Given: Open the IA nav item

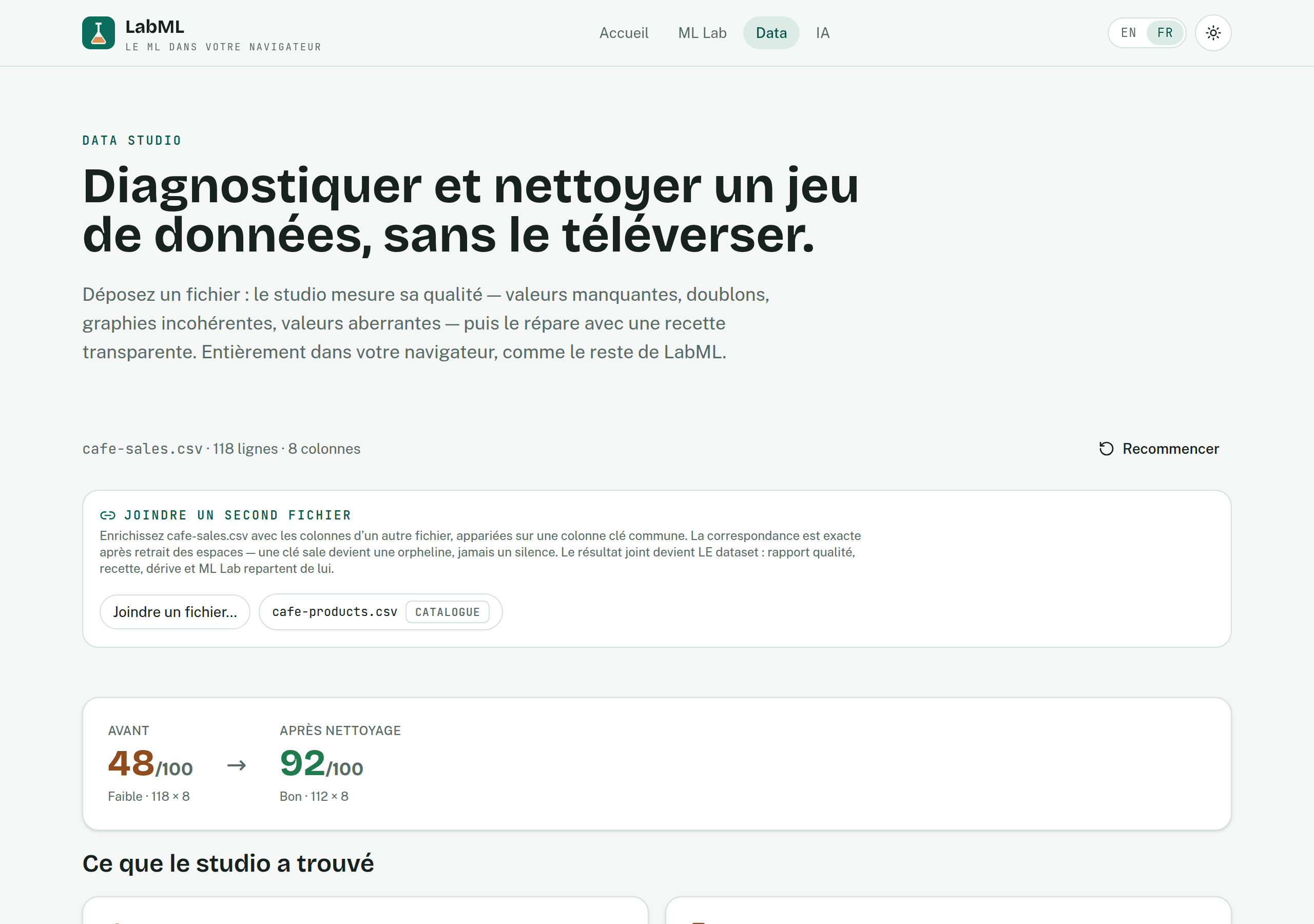Looking at the screenshot, I should (x=822, y=33).
